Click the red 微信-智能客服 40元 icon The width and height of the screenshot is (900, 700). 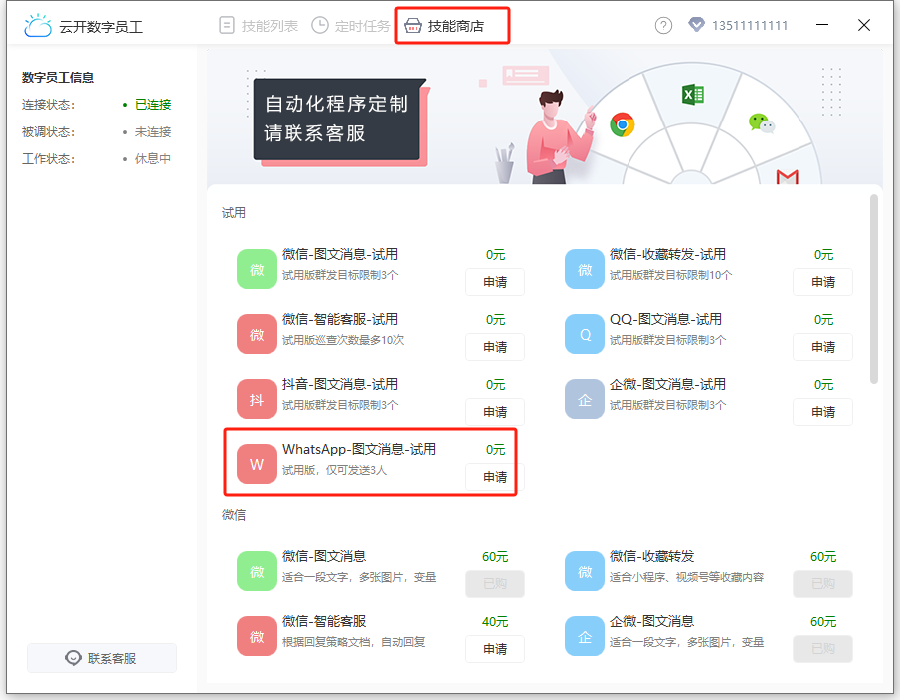pos(257,636)
